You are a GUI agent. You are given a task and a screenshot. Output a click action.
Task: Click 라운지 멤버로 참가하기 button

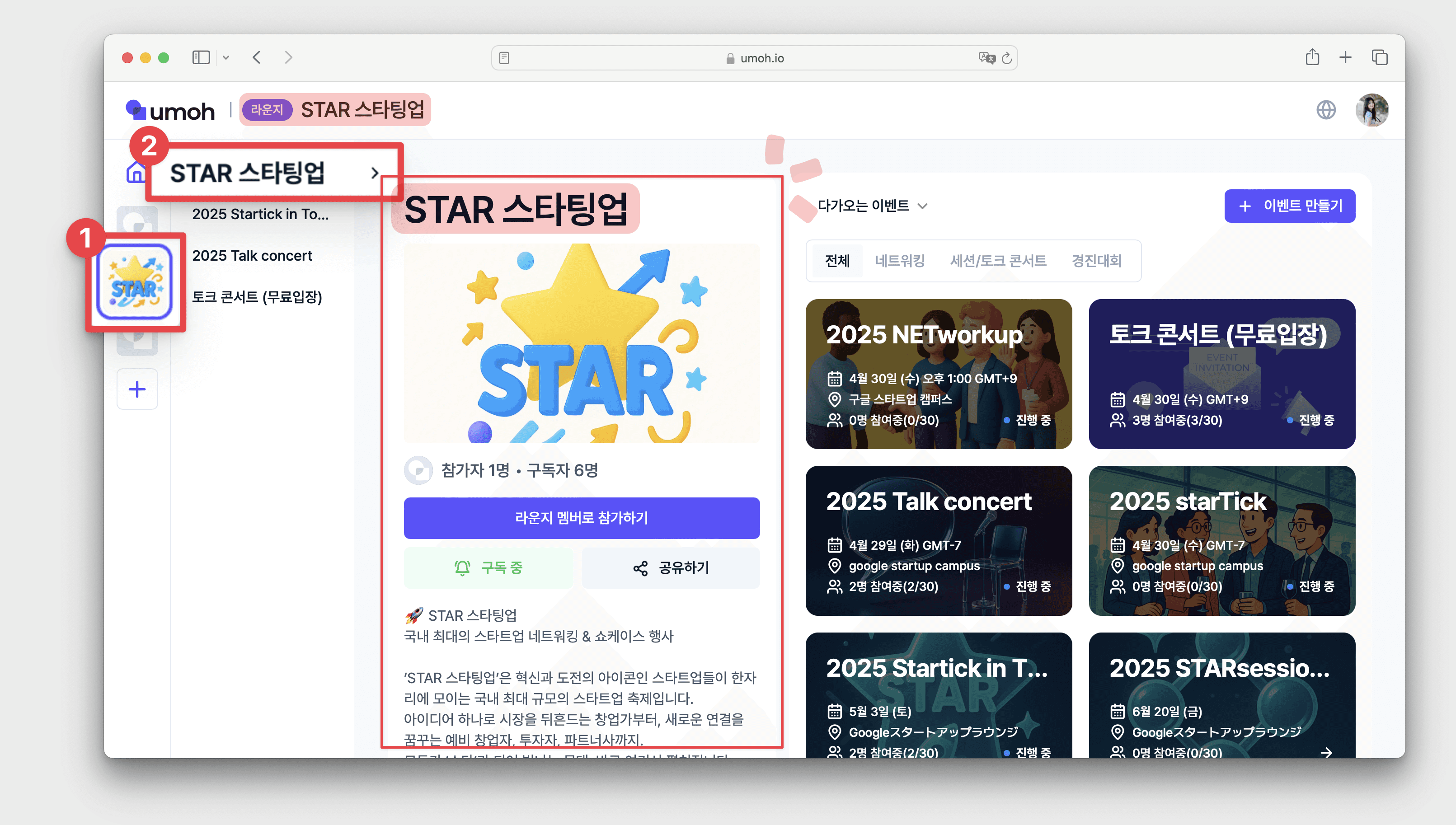581,518
